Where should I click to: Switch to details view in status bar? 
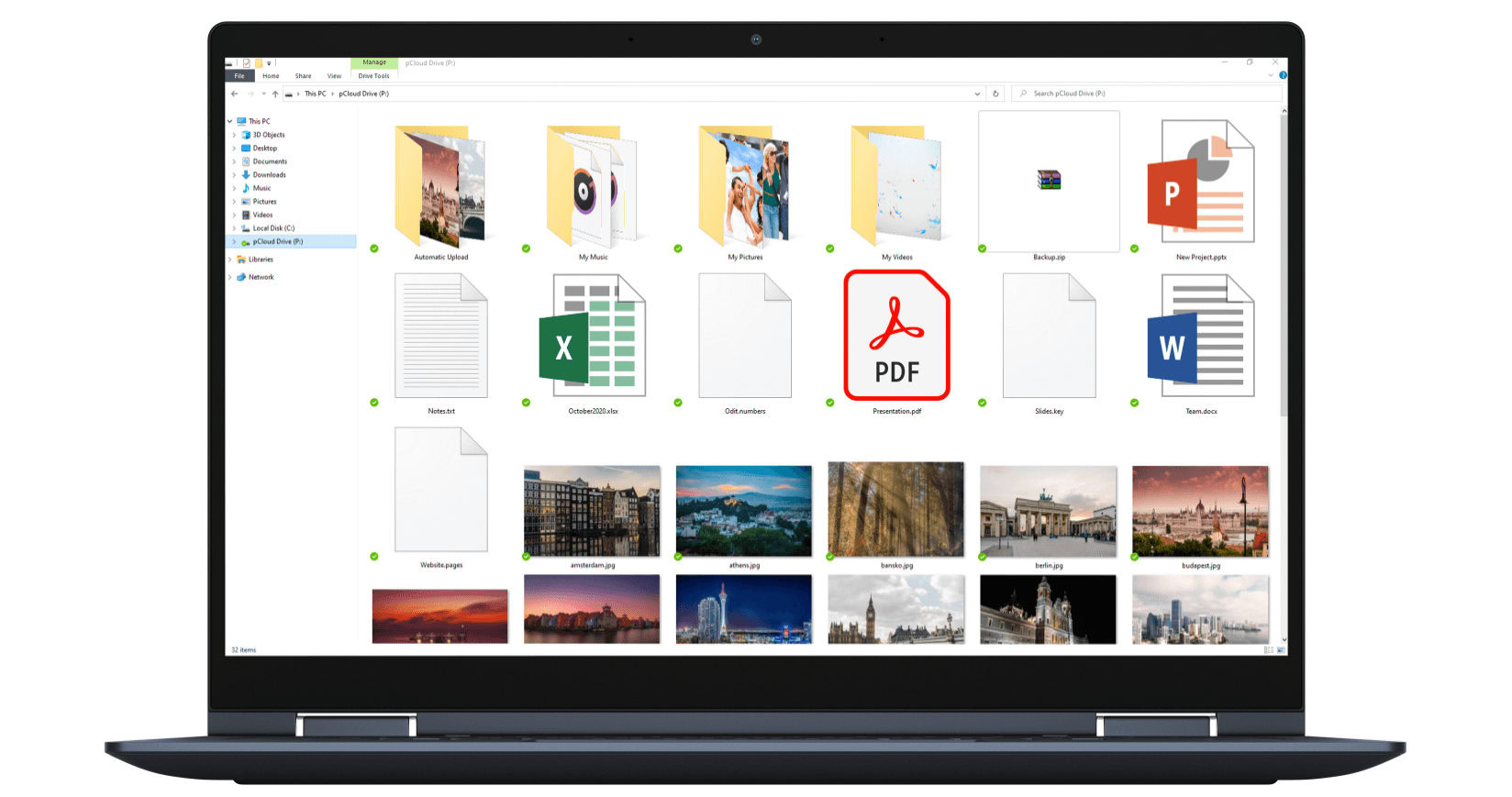point(1269,649)
